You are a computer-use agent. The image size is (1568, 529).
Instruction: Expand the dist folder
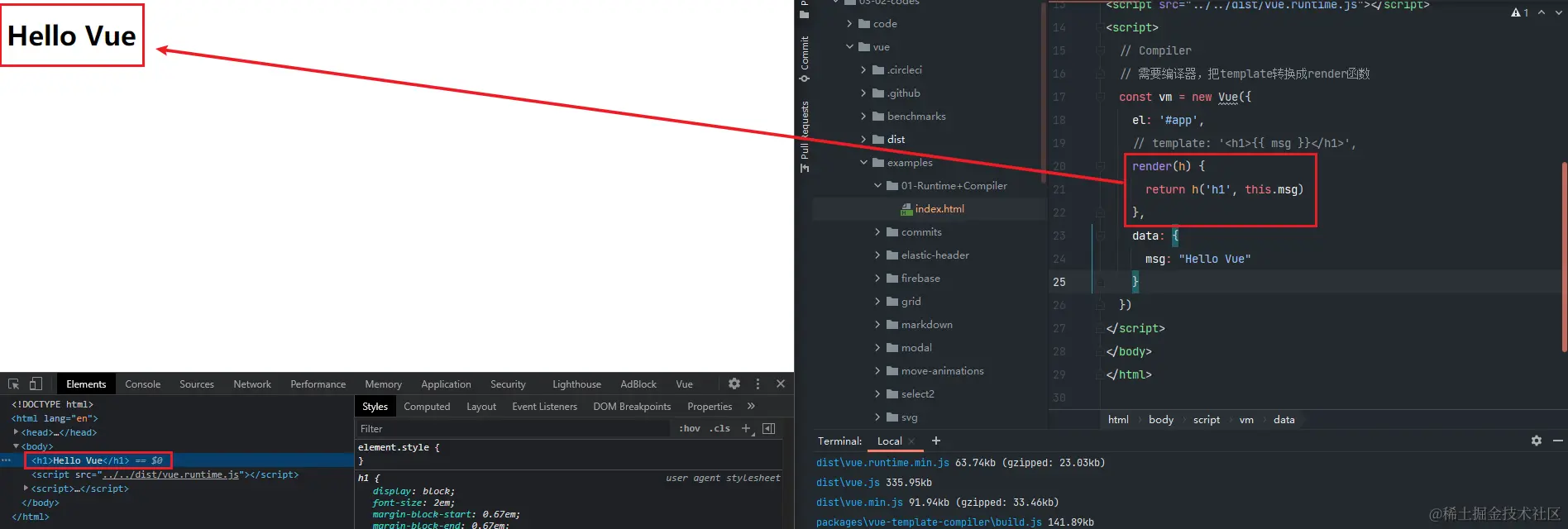click(x=863, y=140)
